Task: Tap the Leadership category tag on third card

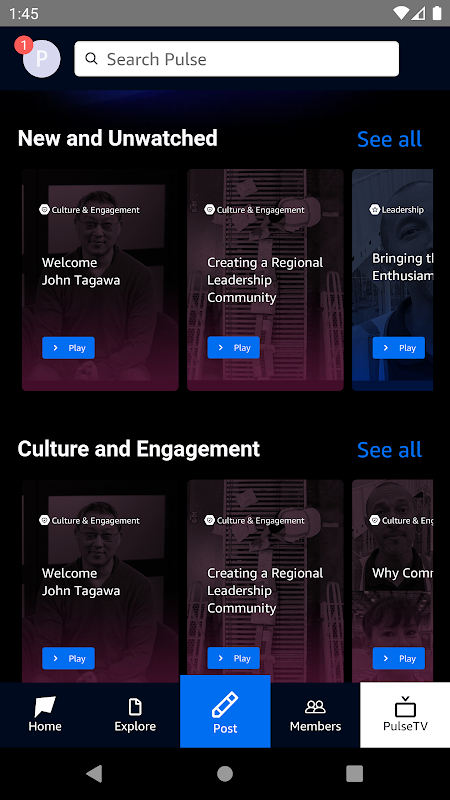Action: tap(397, 210)
